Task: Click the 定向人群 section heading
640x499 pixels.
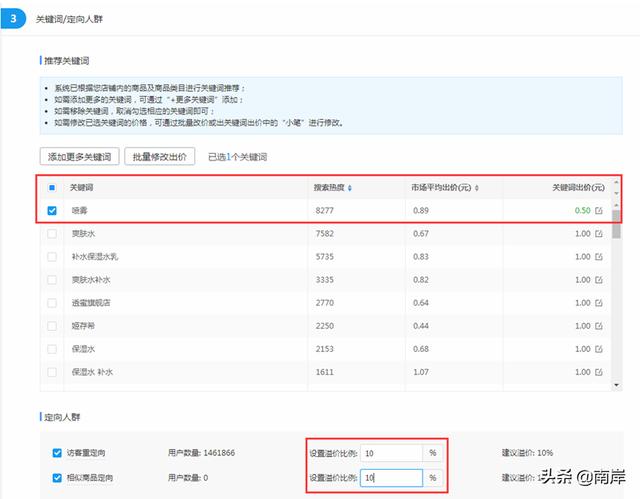Action: 62,417
